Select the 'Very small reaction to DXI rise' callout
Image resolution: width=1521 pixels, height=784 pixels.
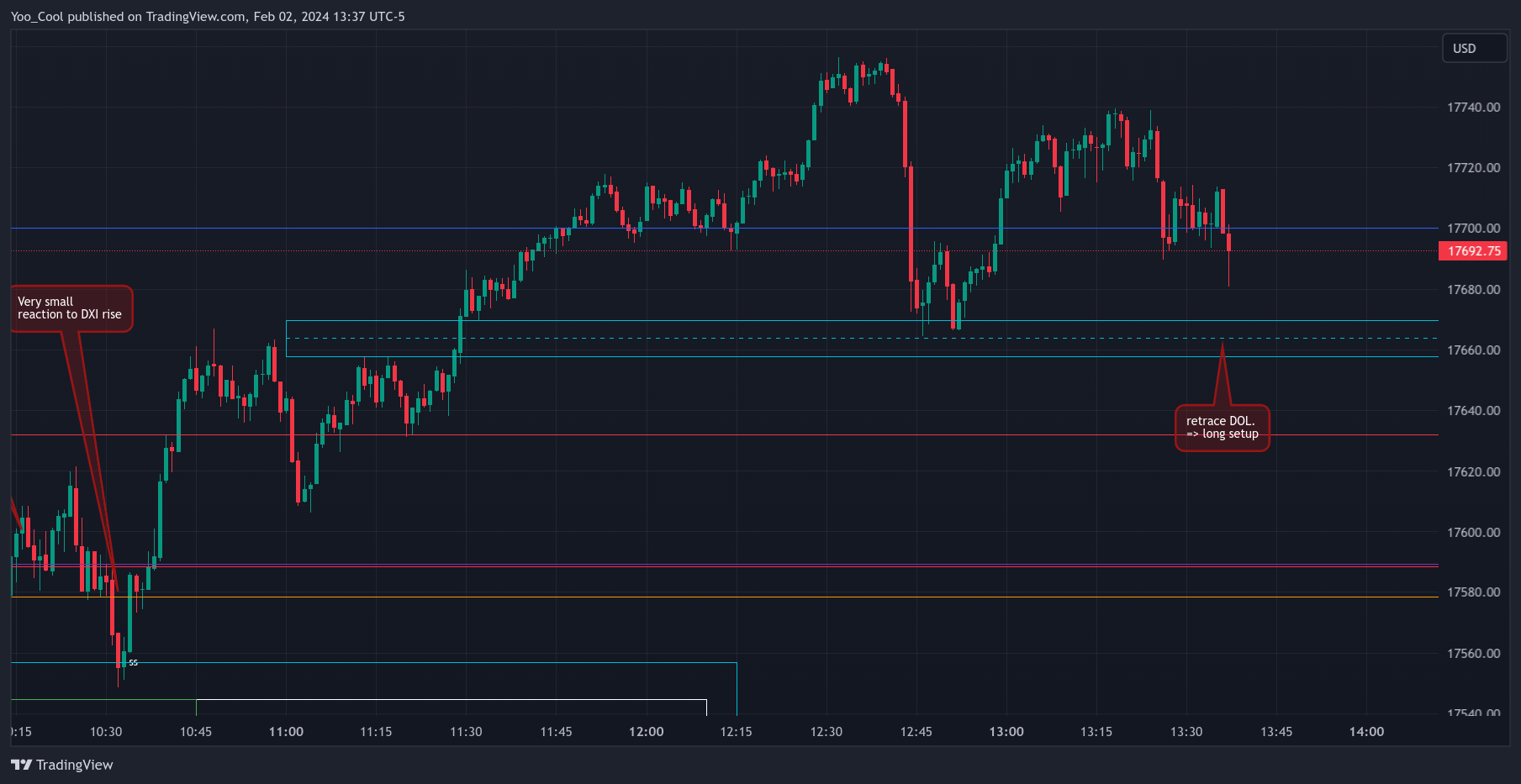pyautogui.click(x=71, y=308)
